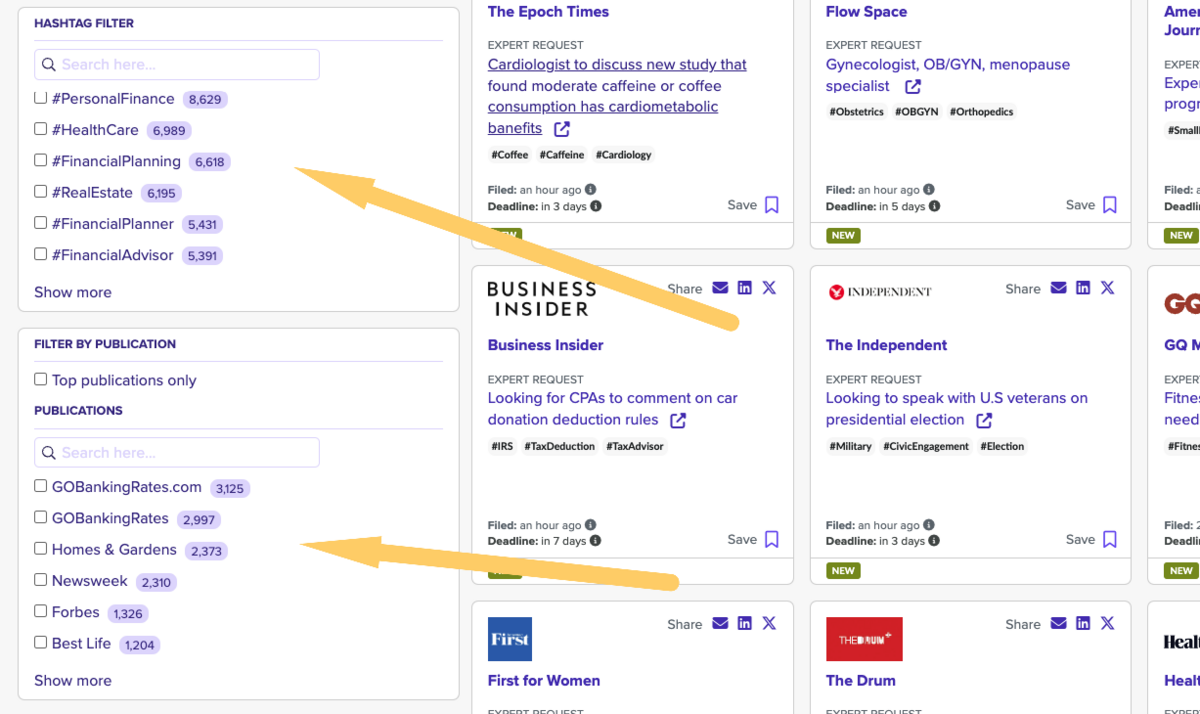Image resolution: width=1200 pixels, height=714 pixels.
Task: Share The Independent request on X
Action: [1107, 288]
